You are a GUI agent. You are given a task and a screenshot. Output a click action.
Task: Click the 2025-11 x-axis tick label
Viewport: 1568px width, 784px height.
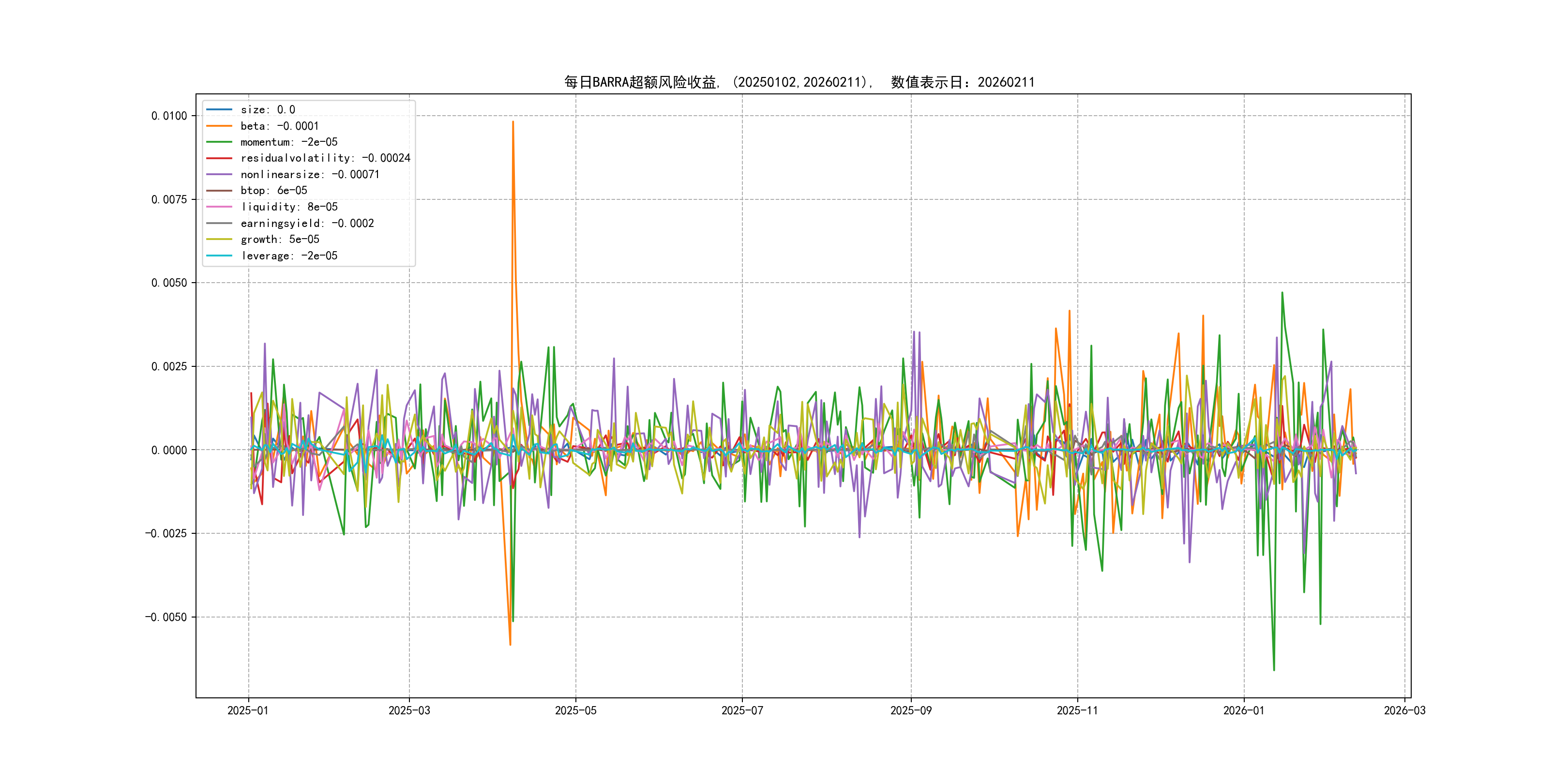pyautogui.click(x=1077, y=710)
